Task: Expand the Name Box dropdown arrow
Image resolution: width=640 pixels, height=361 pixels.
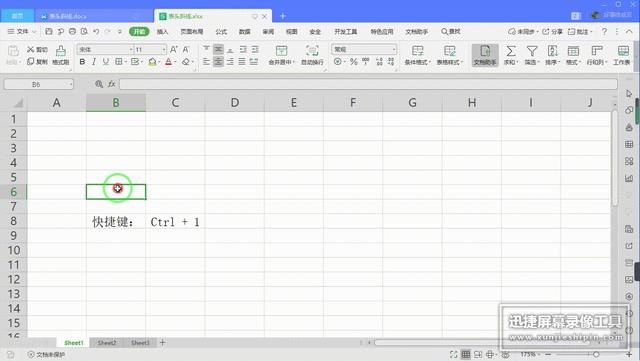Action: coord(71,84)
